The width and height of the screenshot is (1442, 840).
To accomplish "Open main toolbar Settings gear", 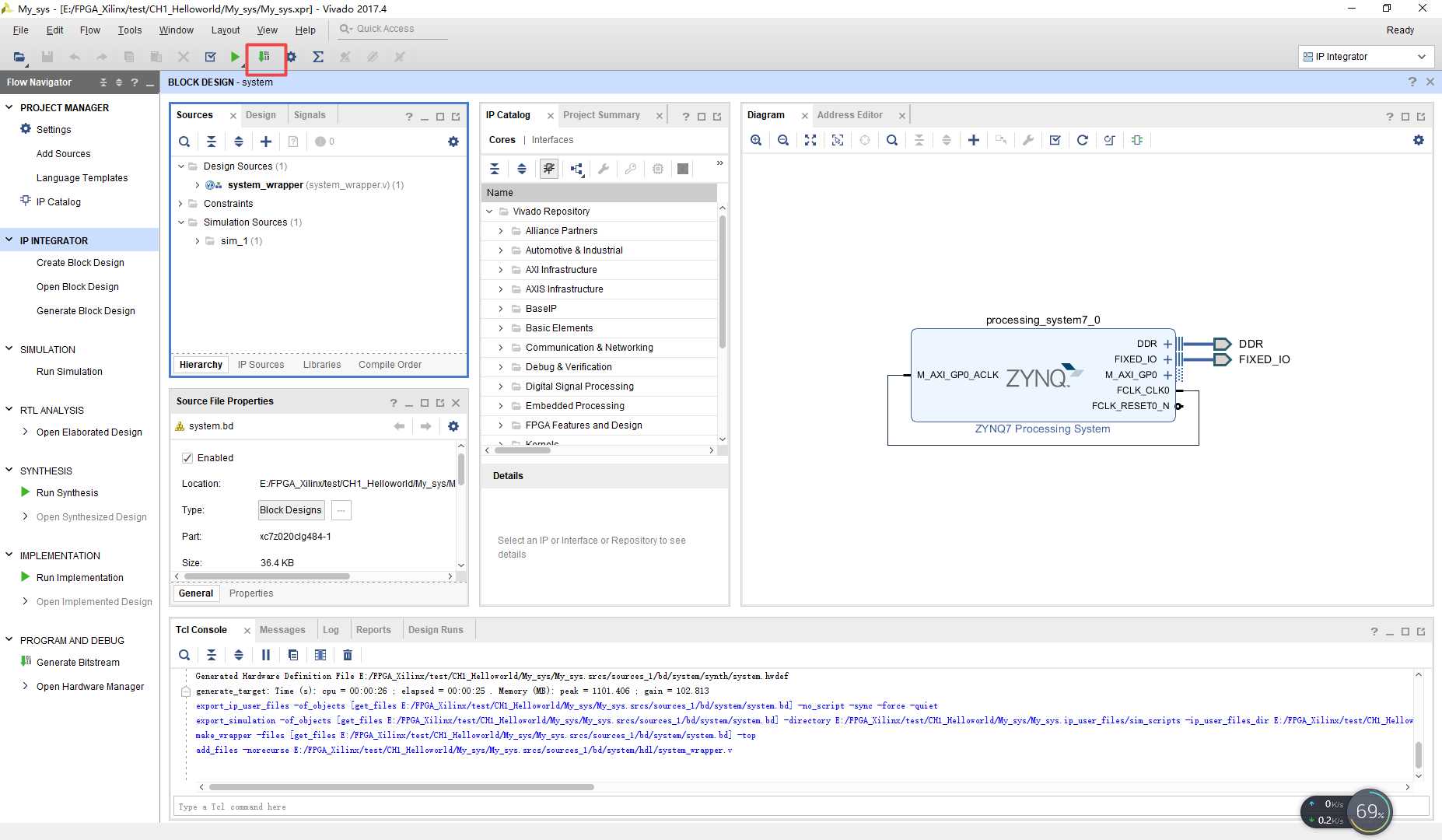I will click(292, 57).
